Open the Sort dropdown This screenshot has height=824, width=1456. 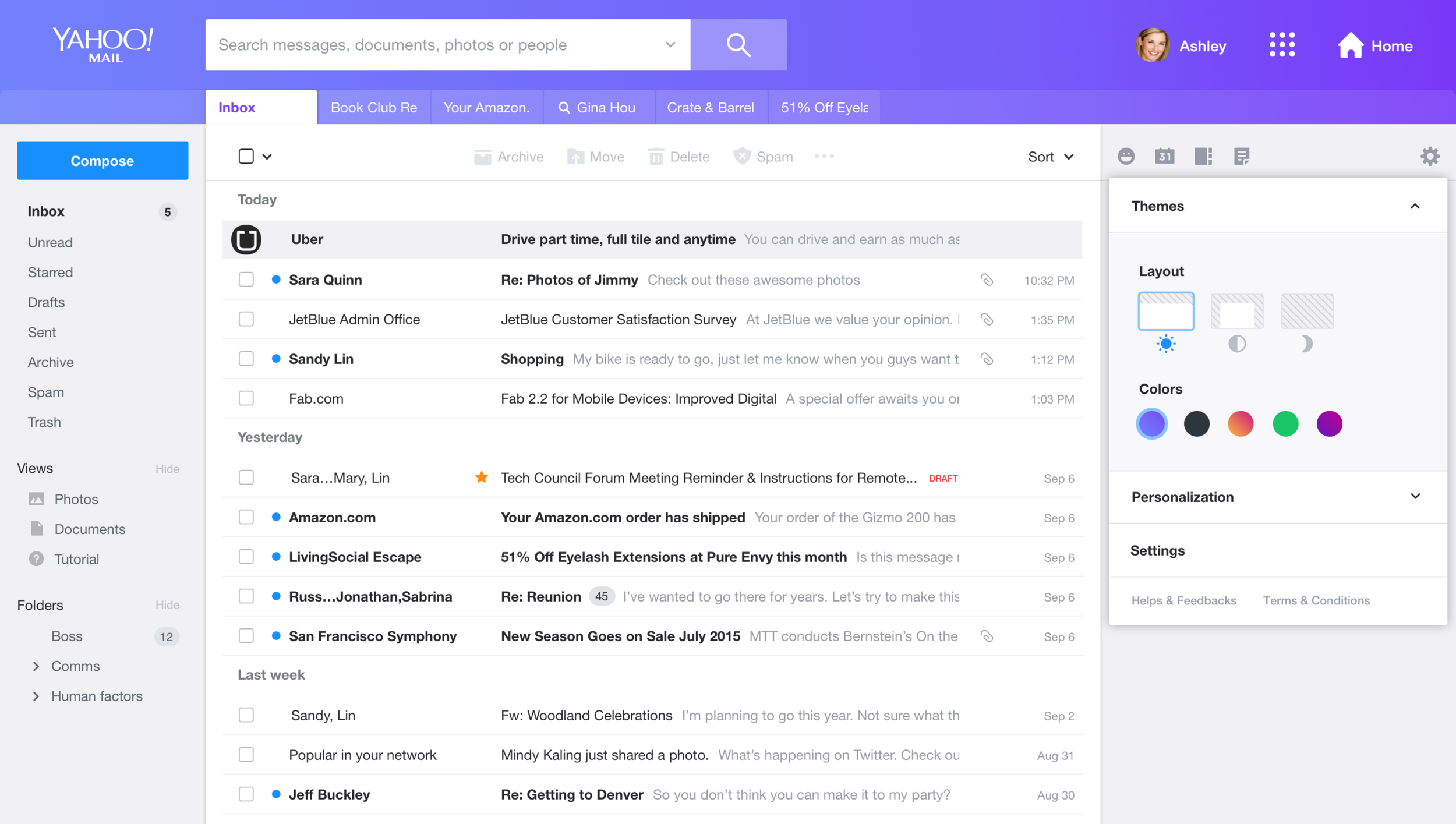tap(1050, 157)
